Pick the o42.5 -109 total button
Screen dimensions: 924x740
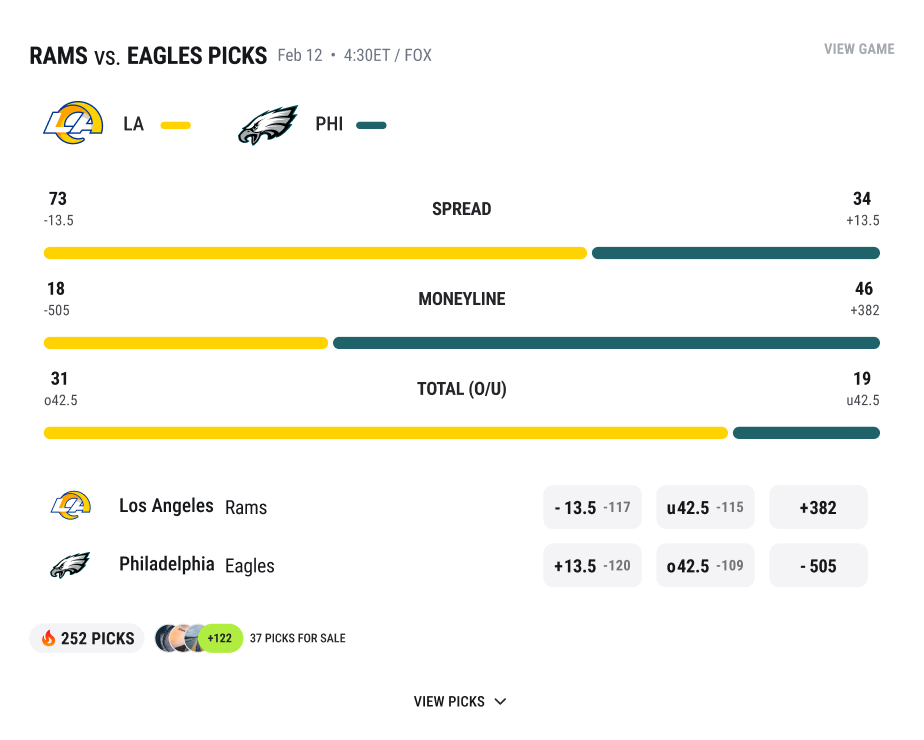tap(705, 565)
